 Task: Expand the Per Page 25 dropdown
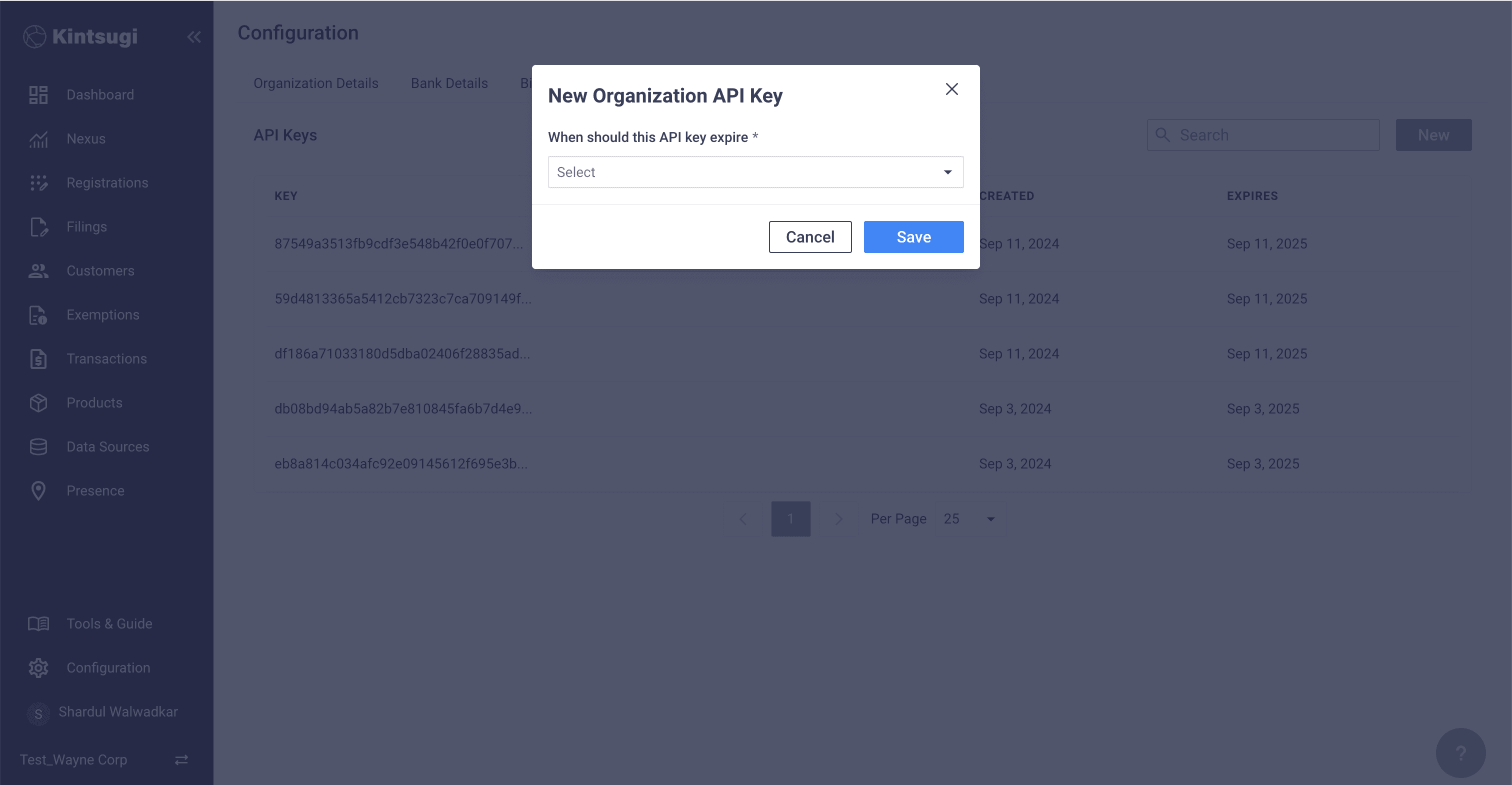[x=970, y=519]
